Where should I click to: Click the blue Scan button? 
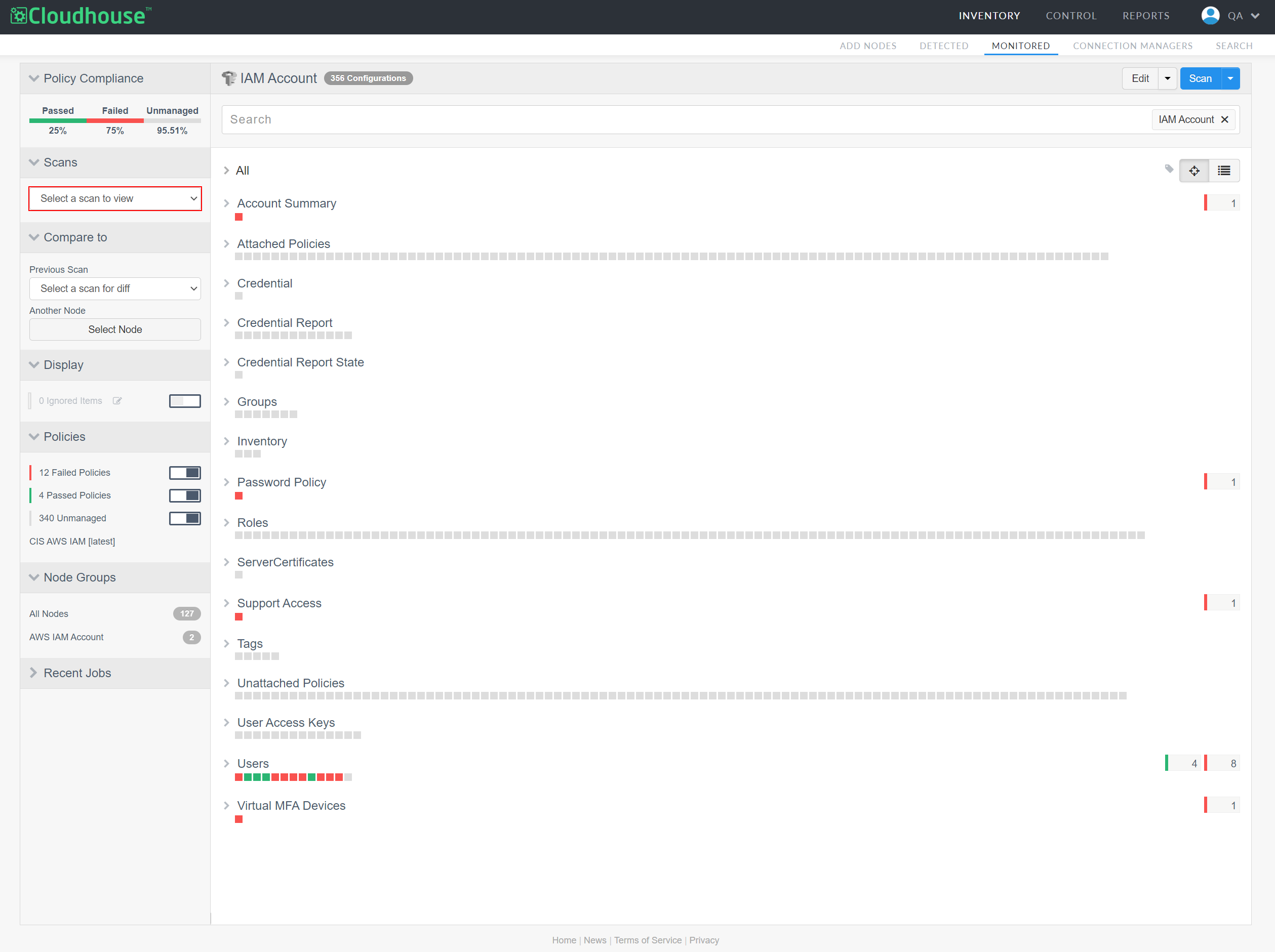[1200, 78]
